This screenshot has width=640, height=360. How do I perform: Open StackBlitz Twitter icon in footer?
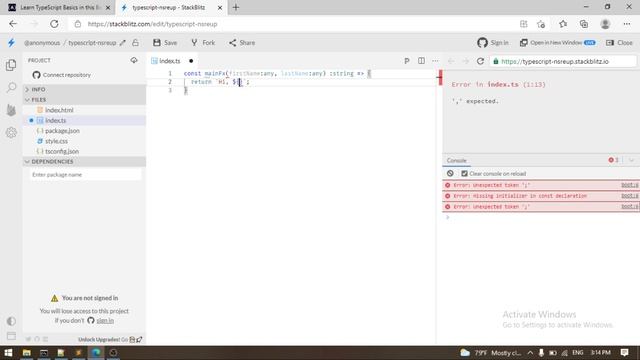[28, 339]
